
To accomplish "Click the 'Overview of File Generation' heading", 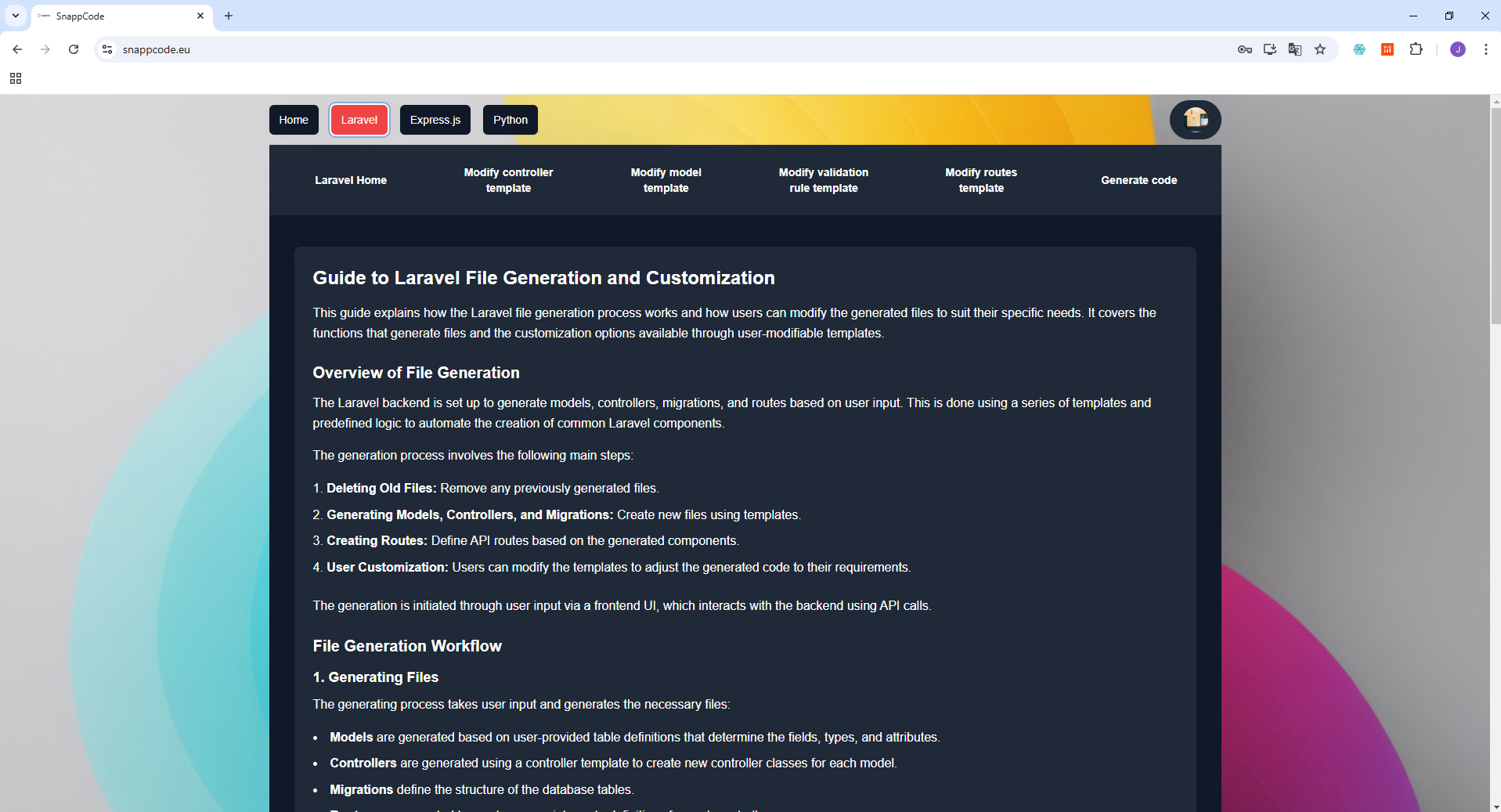I will pos(417,373).
